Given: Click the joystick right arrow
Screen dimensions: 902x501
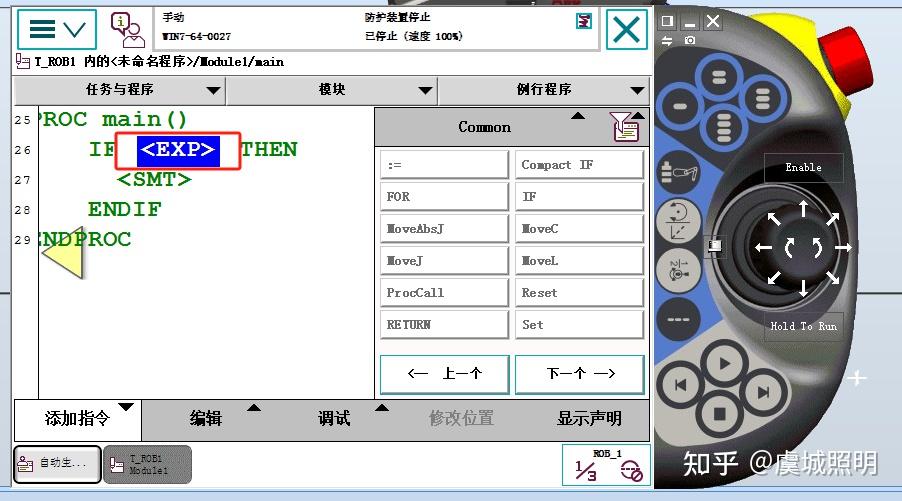Looking at the screenshot, I should 843,248.
